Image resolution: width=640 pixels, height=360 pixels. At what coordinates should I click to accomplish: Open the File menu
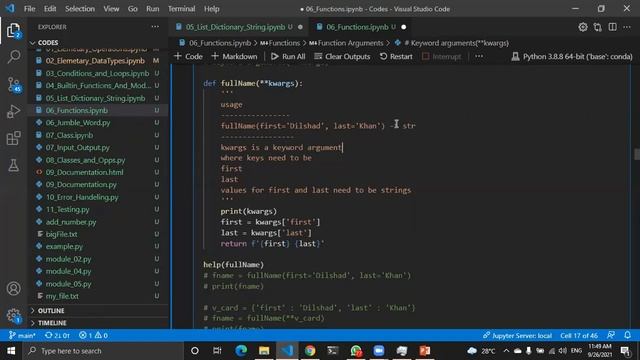click(x=29, y=9)
